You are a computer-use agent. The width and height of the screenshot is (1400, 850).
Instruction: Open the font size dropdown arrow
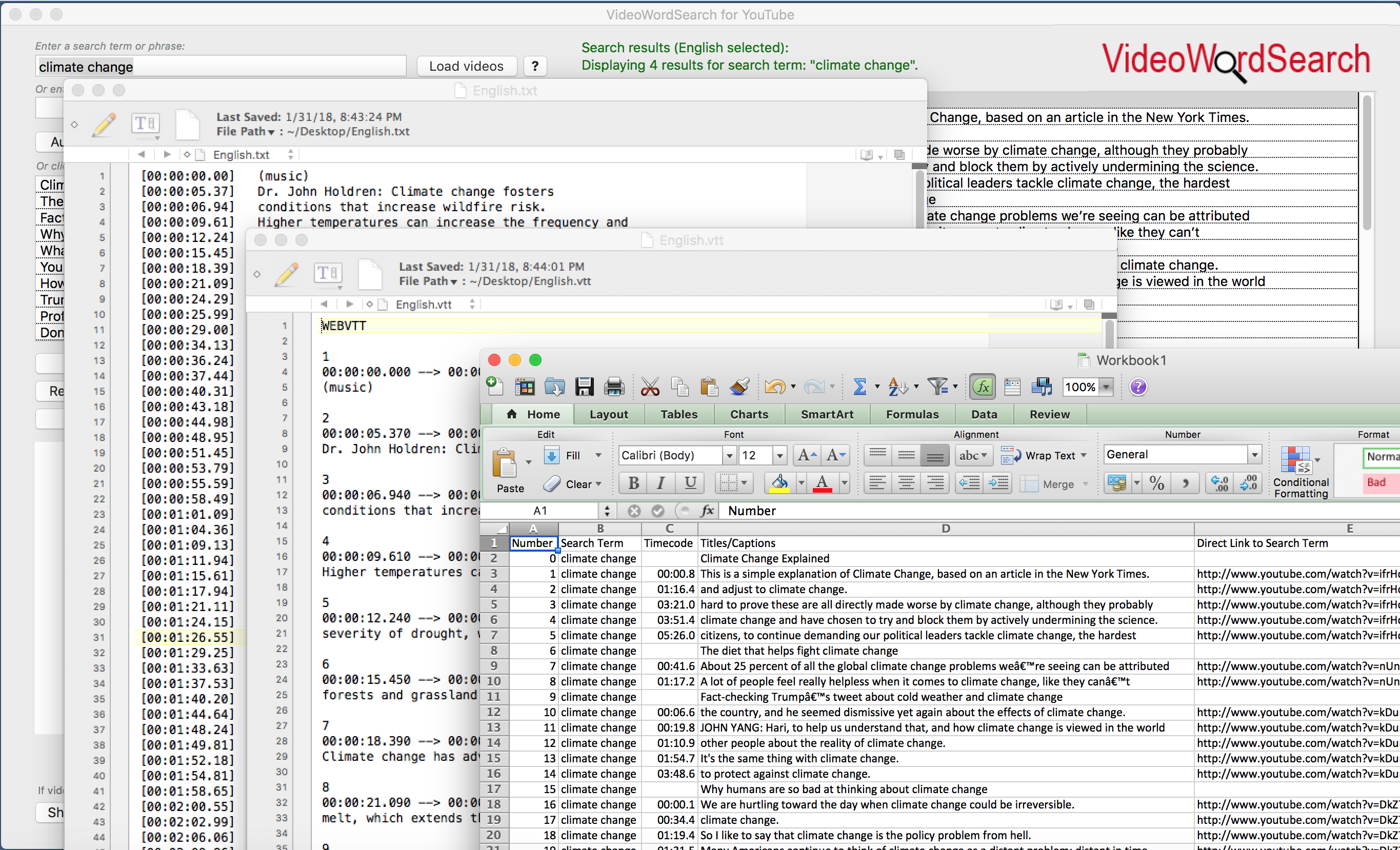click(x=779, y=455)
